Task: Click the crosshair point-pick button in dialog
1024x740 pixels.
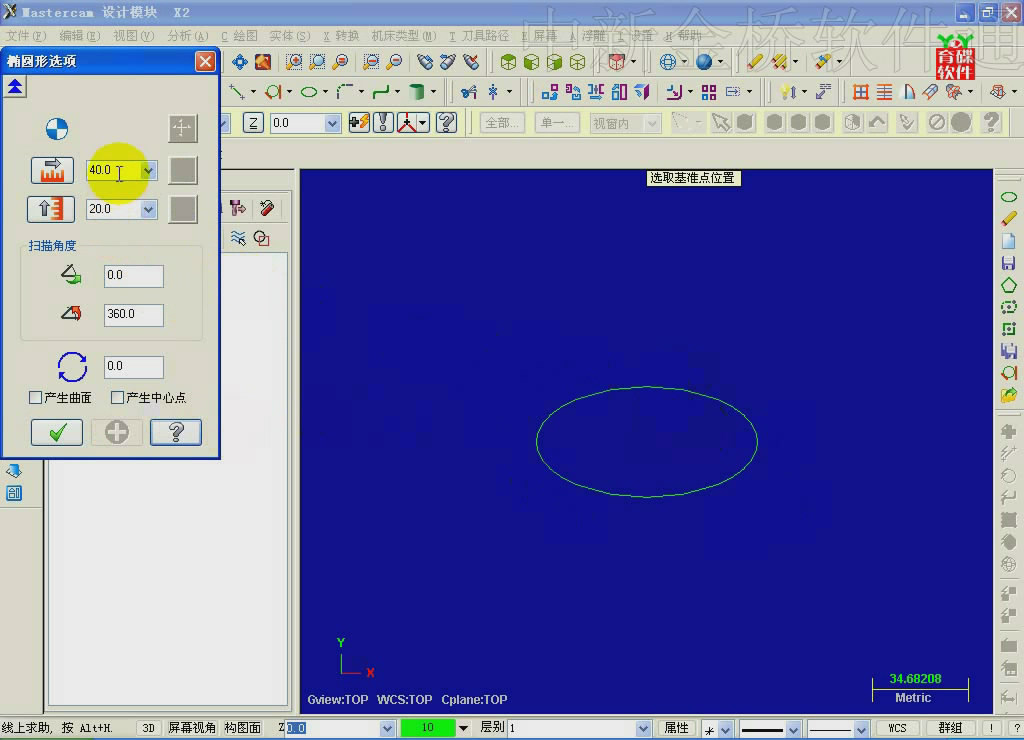Action: pyautogui.click(x=182, y=129)
